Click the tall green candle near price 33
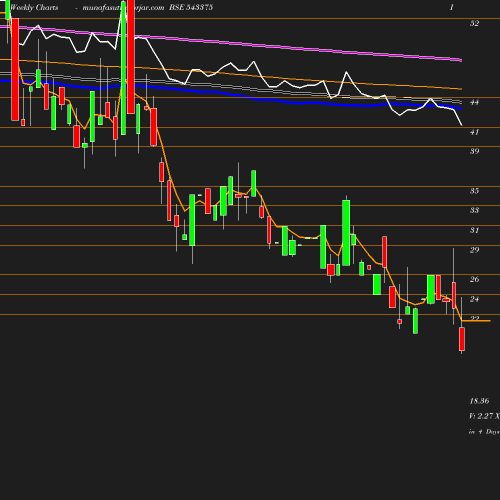Viewport: 500px width, 500px height. click(x=346, y=233)
